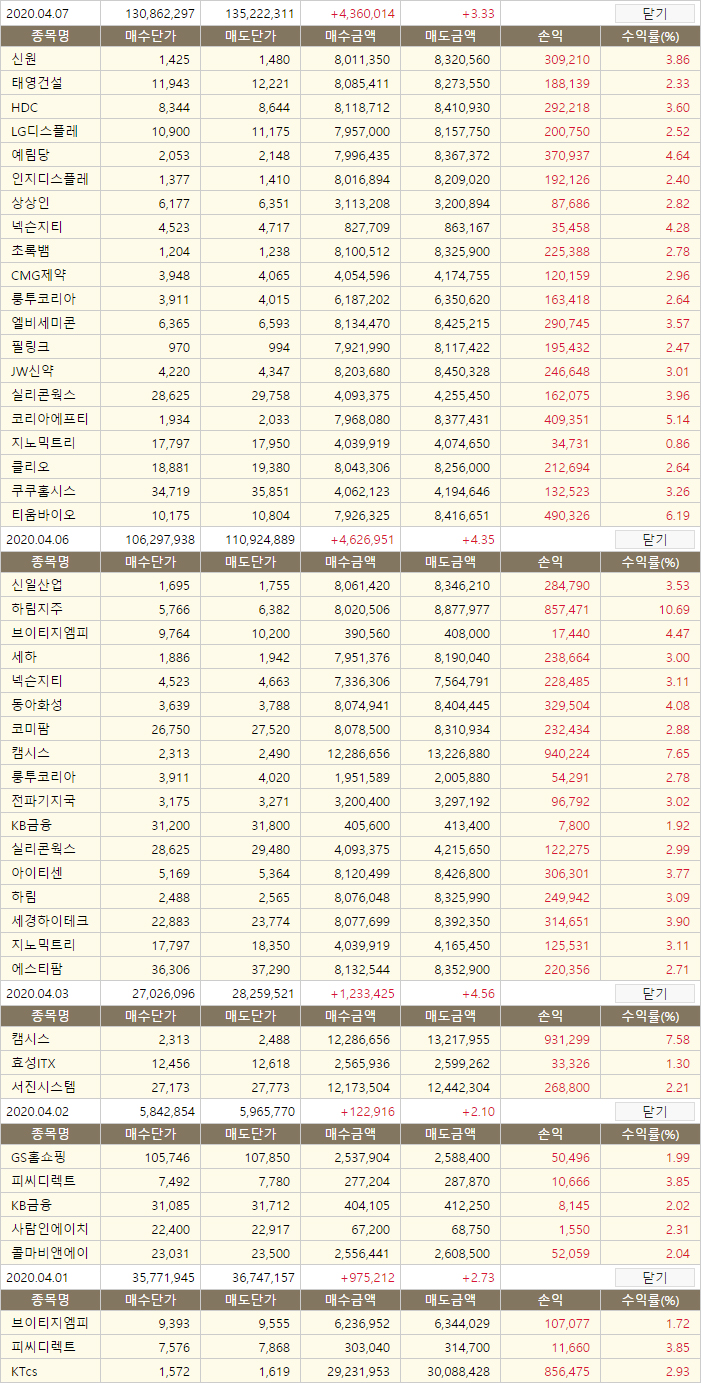The image size is (701, 1383).
Task: Click stock name 아이티센
Action: point(36,873)
